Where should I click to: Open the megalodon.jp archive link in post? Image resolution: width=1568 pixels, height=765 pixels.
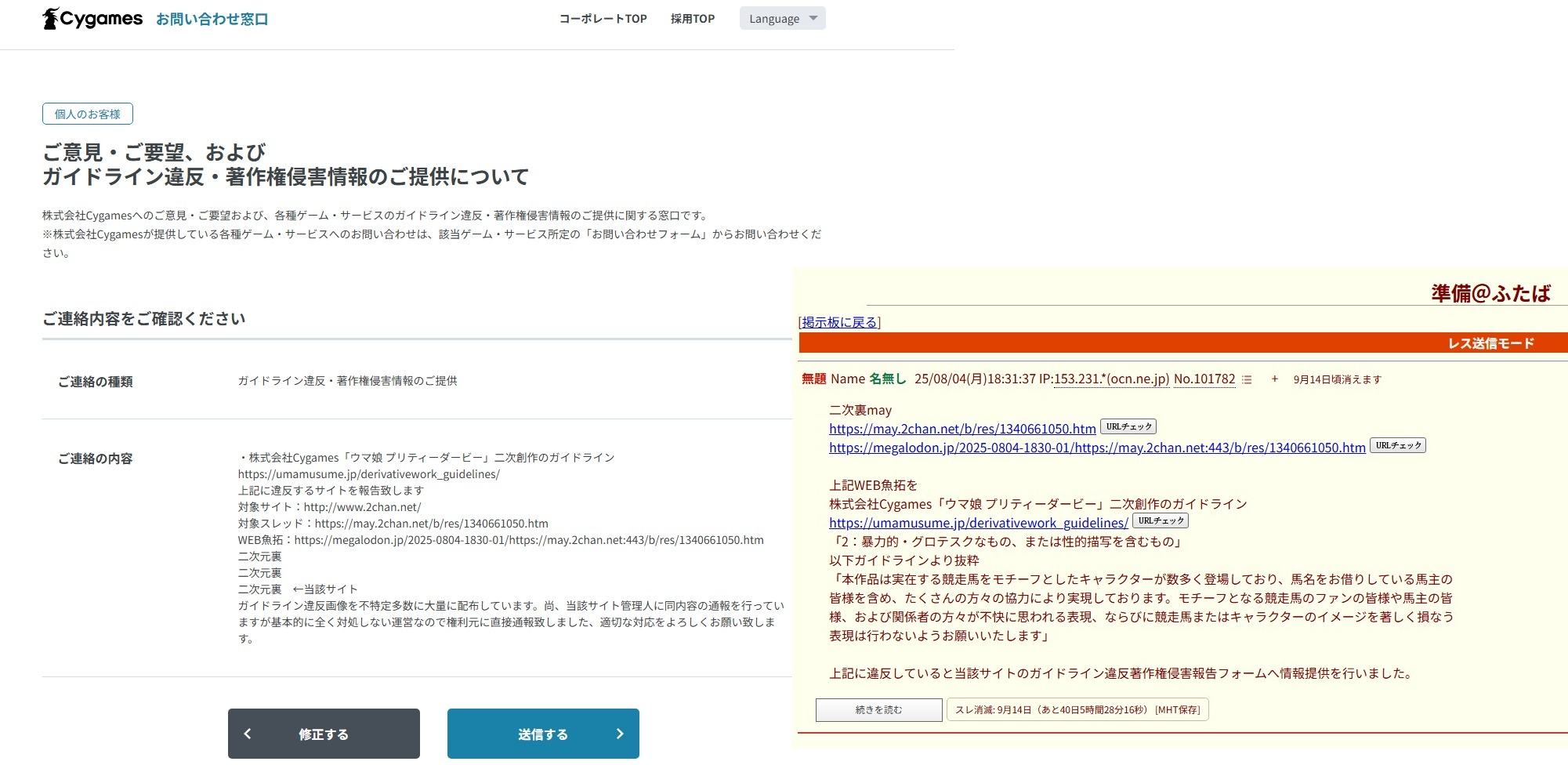coord(1097,448)
